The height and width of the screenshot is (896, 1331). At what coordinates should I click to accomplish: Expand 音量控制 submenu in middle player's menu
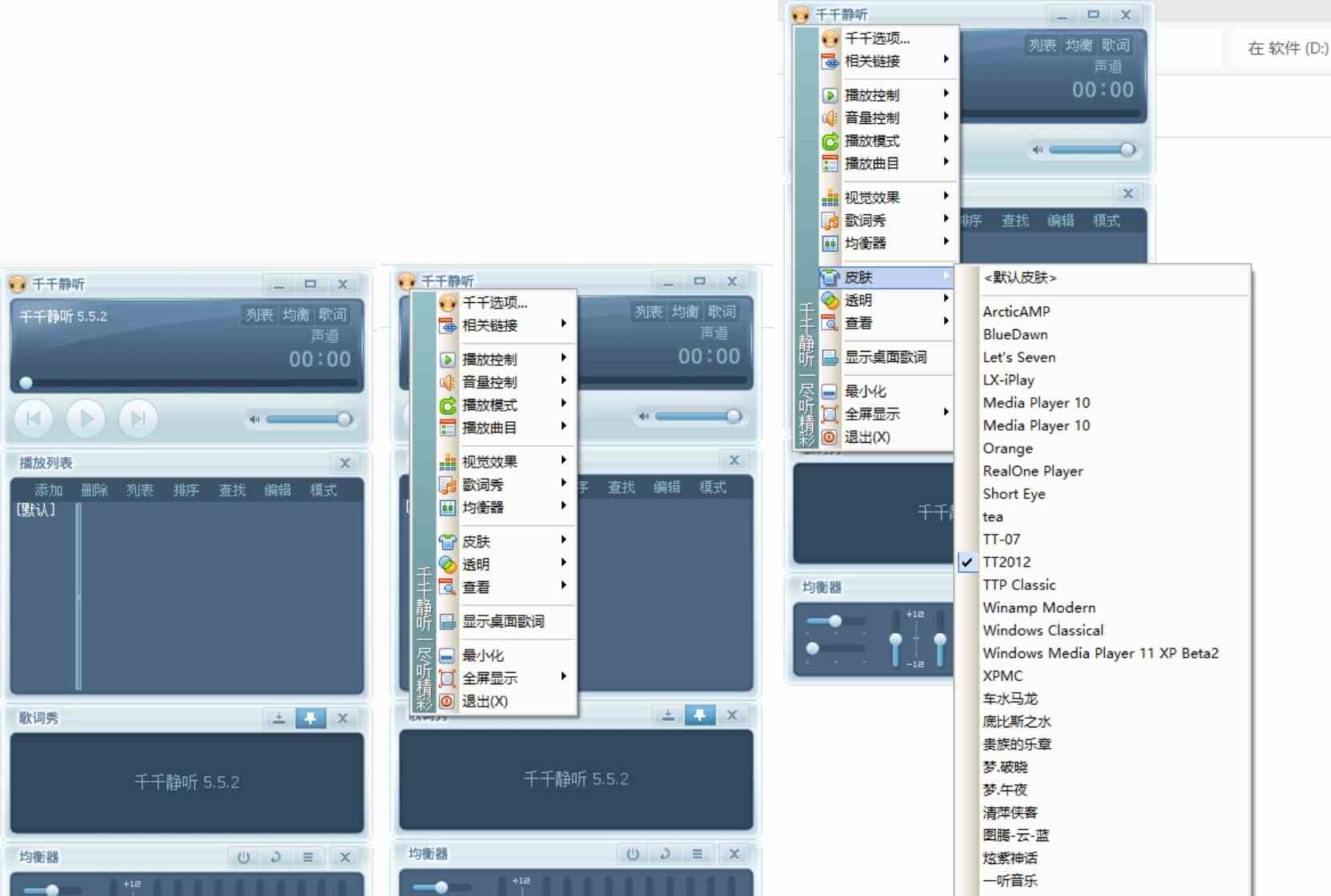coord(506,382)
